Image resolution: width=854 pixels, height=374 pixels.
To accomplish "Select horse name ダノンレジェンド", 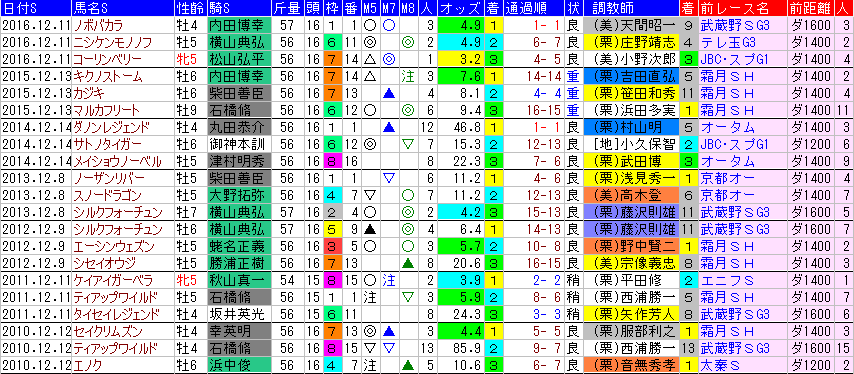I will pos(111,127).
